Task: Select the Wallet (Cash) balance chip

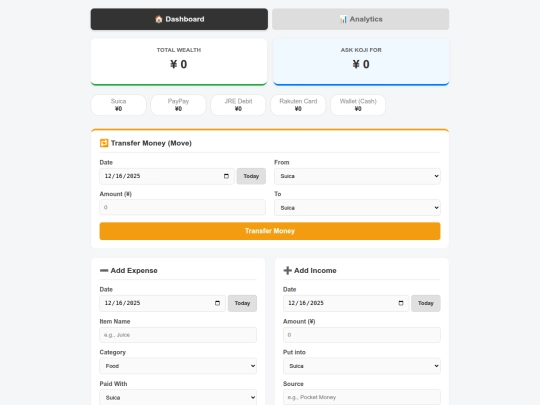Action: [x=358, y=105]
